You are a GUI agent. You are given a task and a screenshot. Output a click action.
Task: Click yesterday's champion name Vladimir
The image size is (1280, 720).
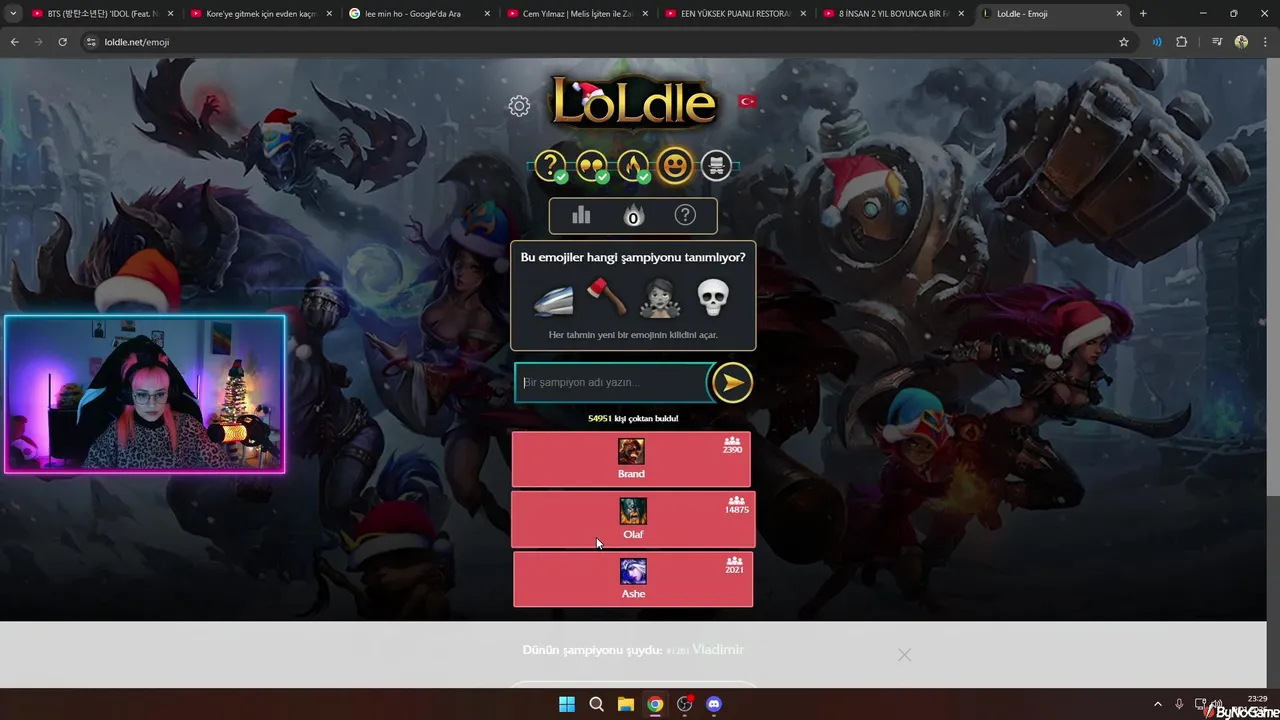click(718, 649)
